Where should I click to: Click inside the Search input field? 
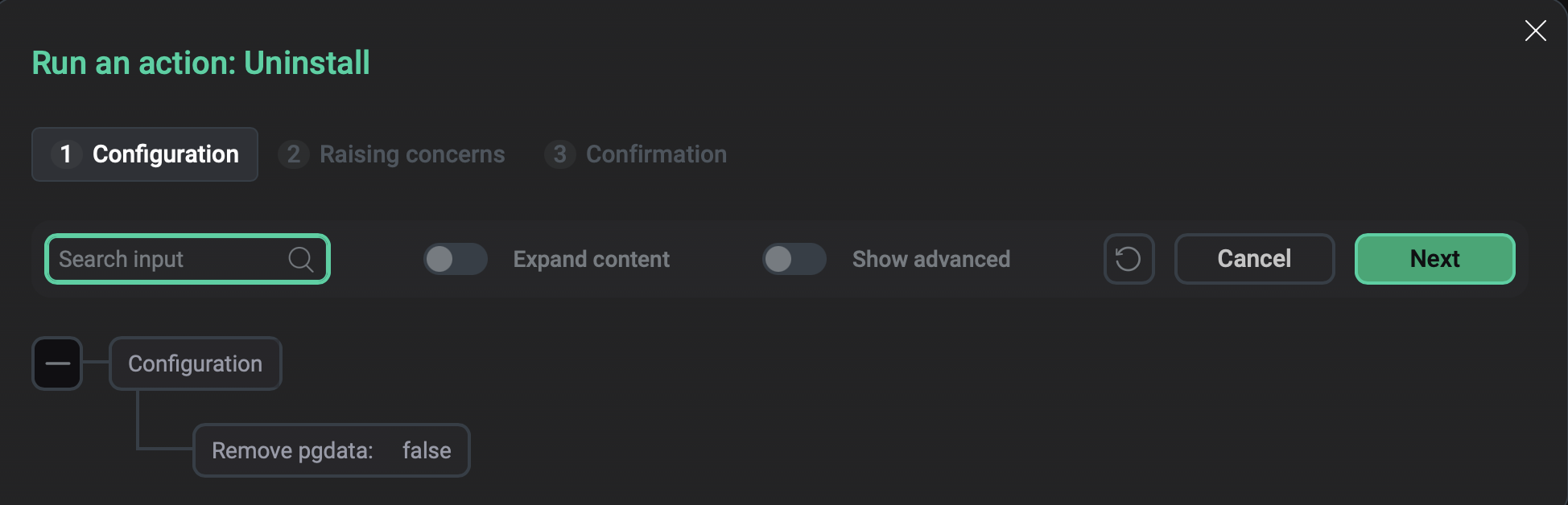[161, 259]
